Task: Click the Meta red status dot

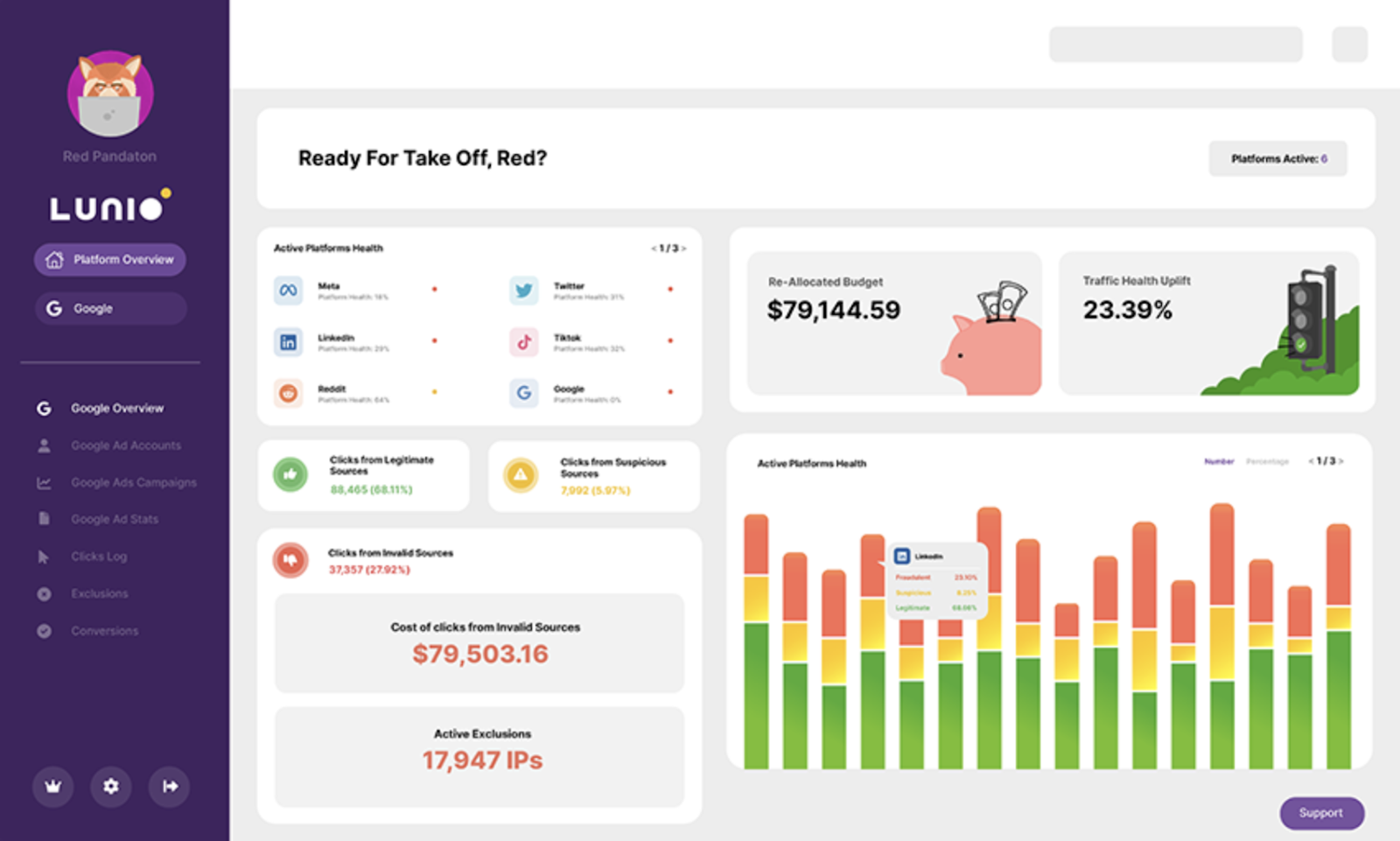Action: point(434,289)
